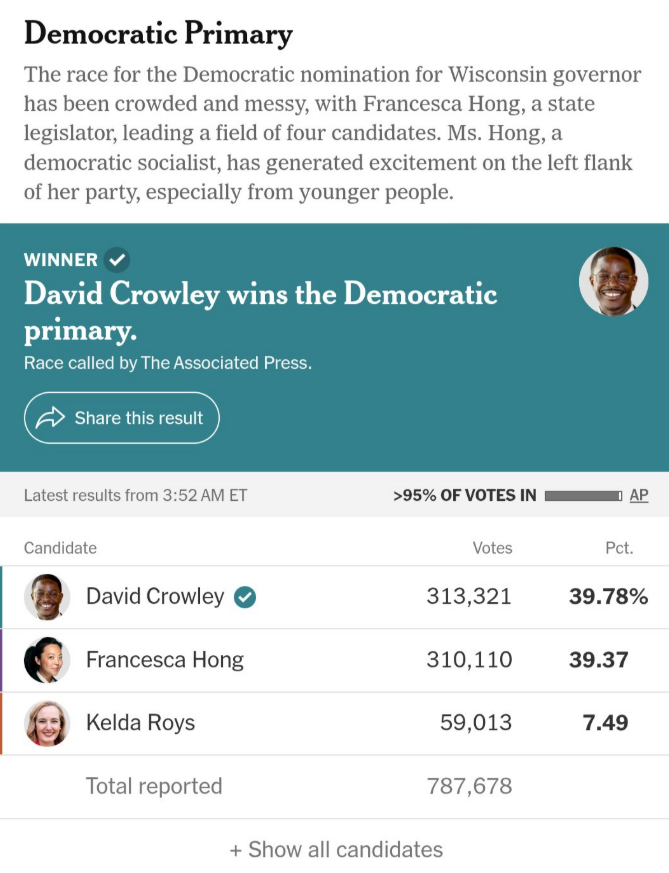Click the Votes column header
This screenshot has height=873, width=669.
tap(493, 548)
